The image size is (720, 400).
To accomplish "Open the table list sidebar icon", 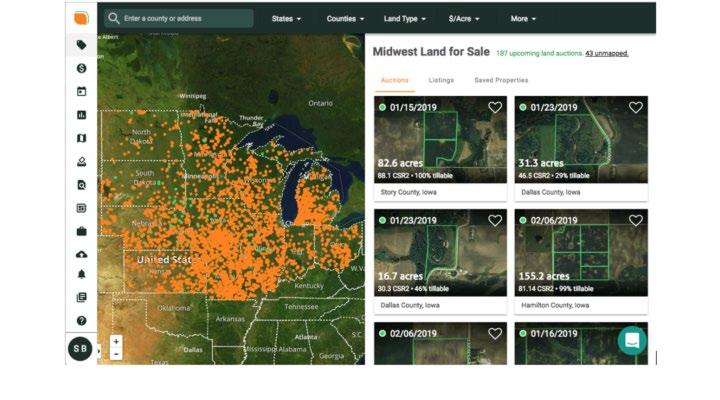I will point(81,208).
